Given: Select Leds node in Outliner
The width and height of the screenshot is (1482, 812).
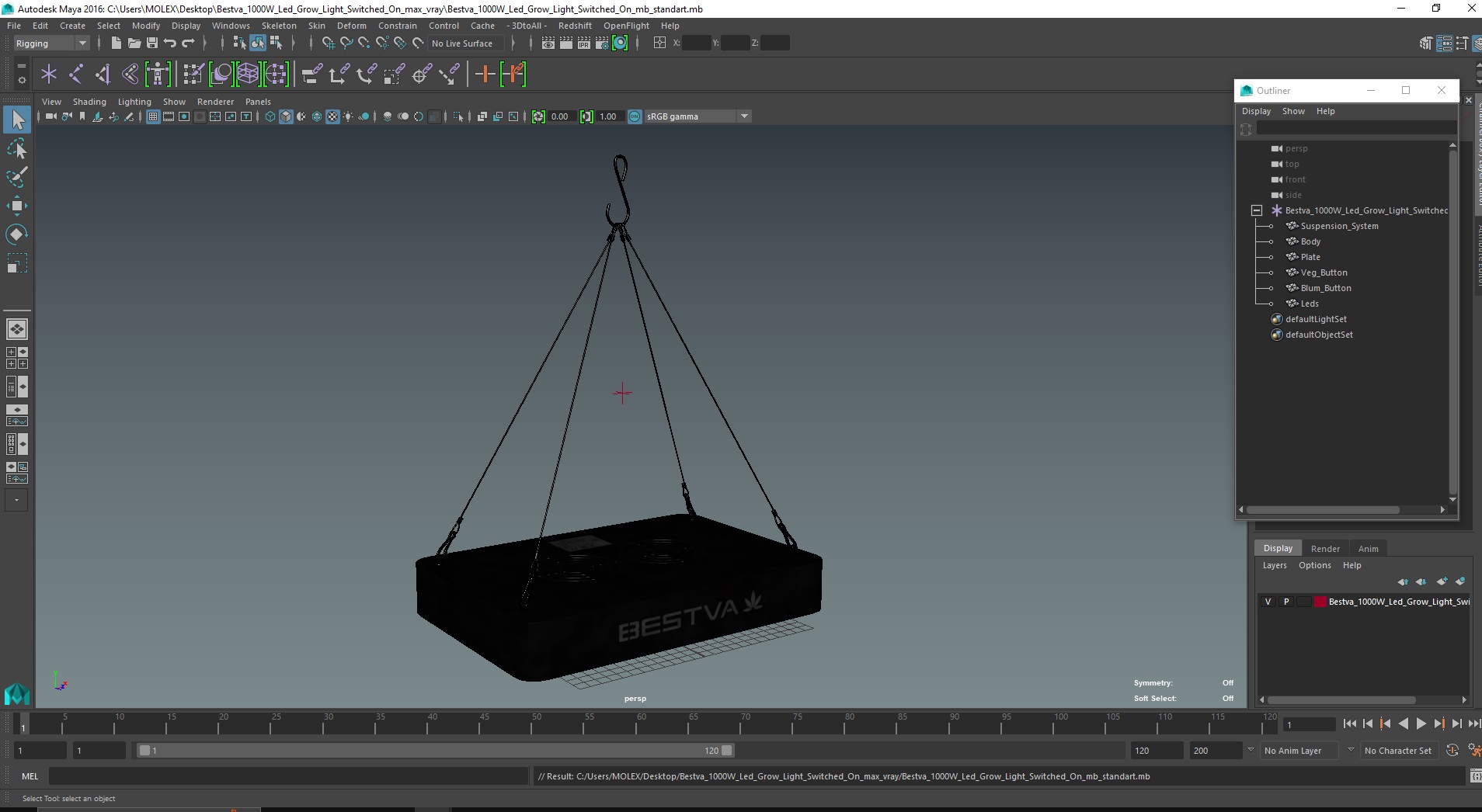Looking at the screenshot, I should [1310, 304].
